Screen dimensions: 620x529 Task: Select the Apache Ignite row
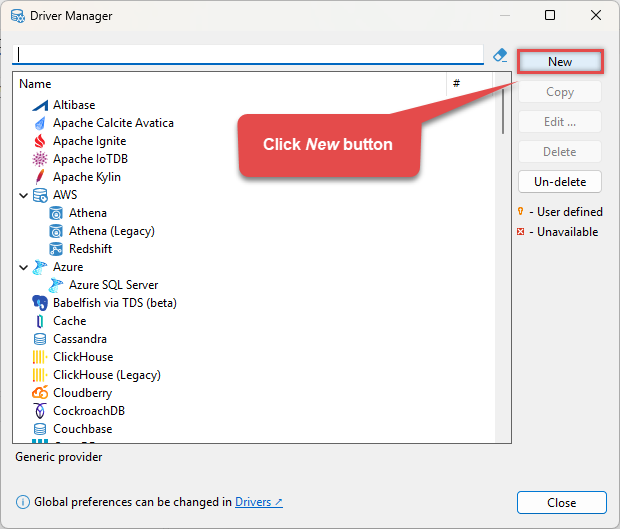(89, 141)
